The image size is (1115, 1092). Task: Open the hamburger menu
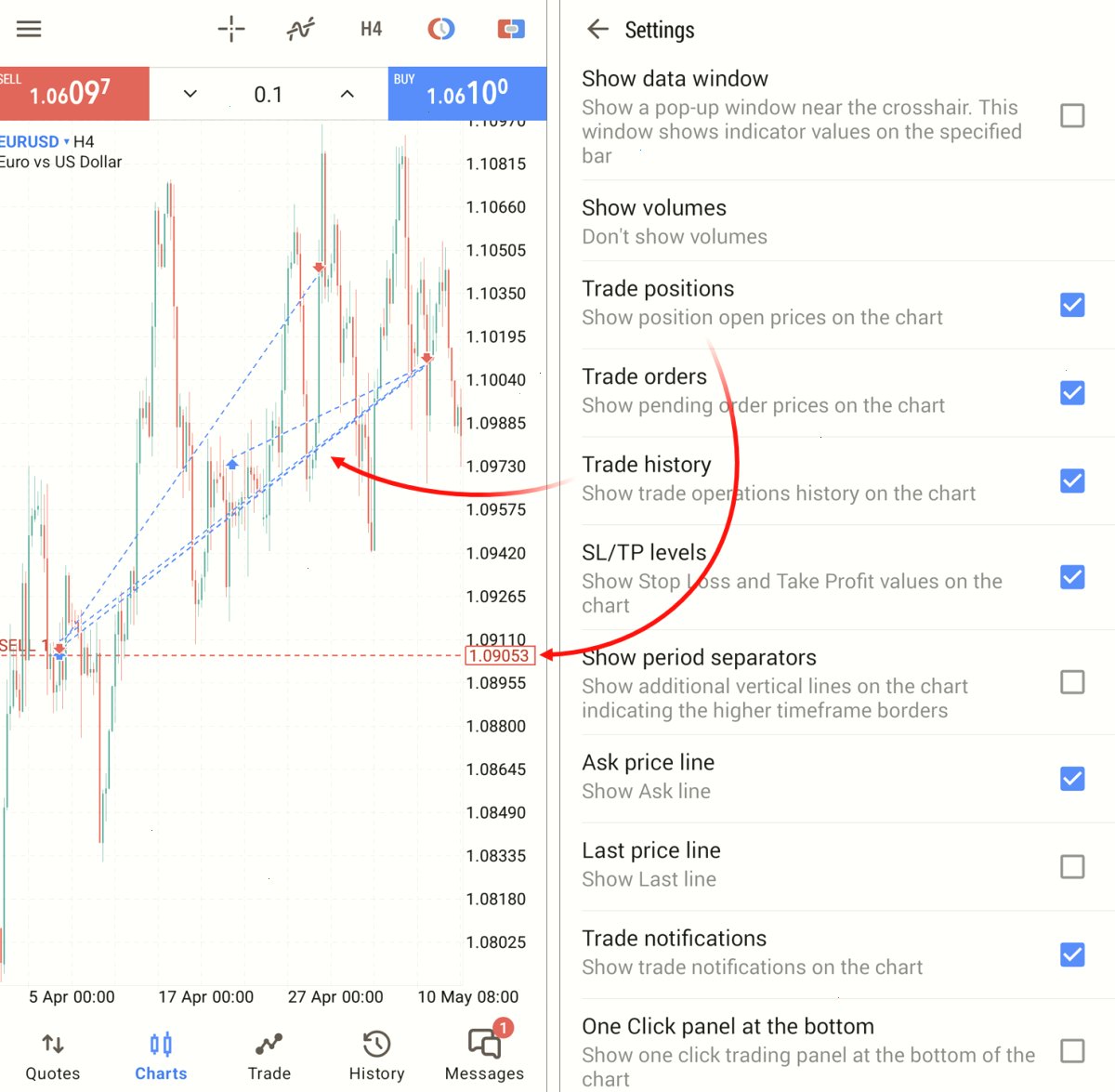29,29
